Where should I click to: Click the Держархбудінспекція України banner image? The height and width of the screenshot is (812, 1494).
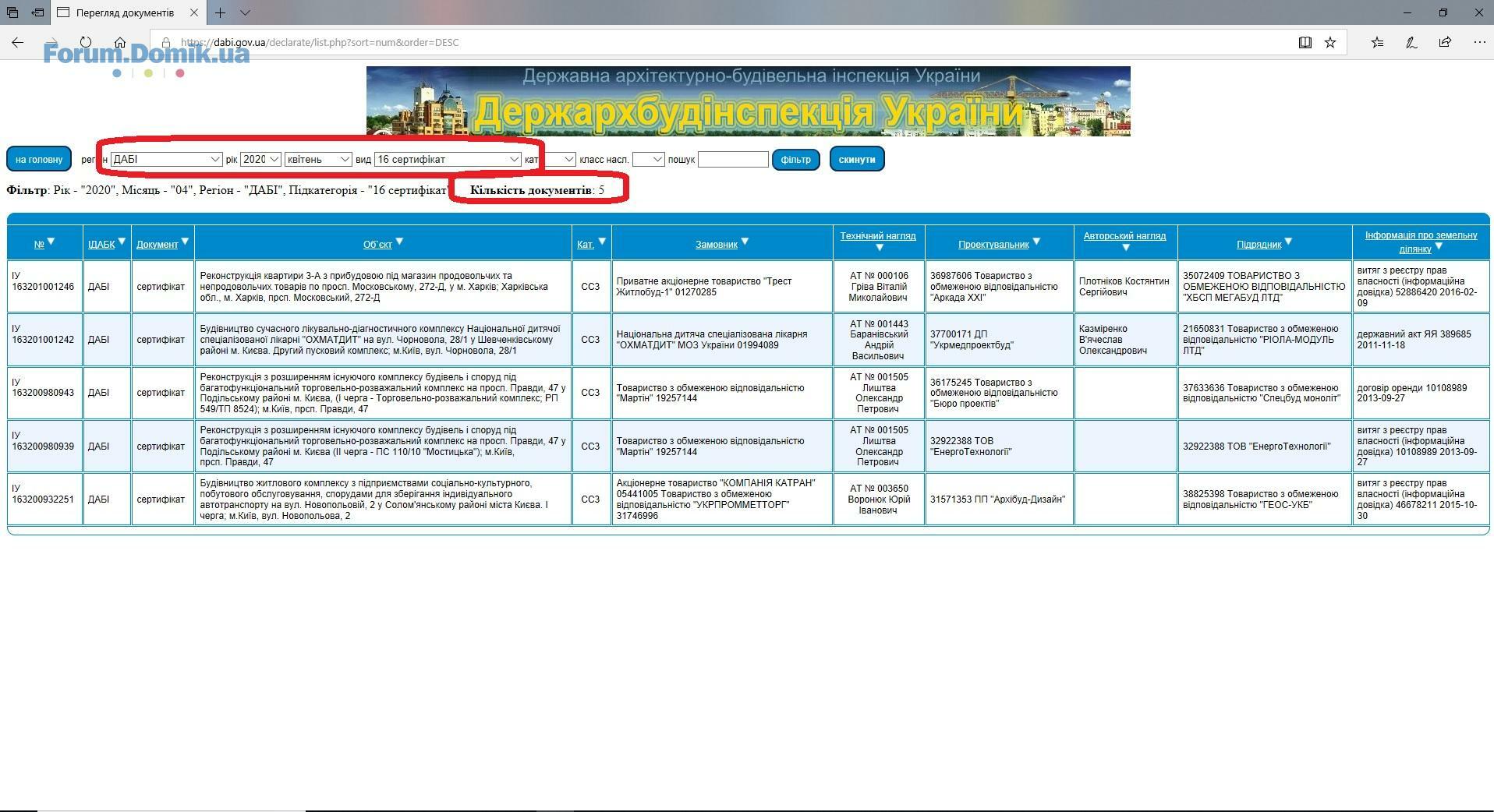click(748, 101)
